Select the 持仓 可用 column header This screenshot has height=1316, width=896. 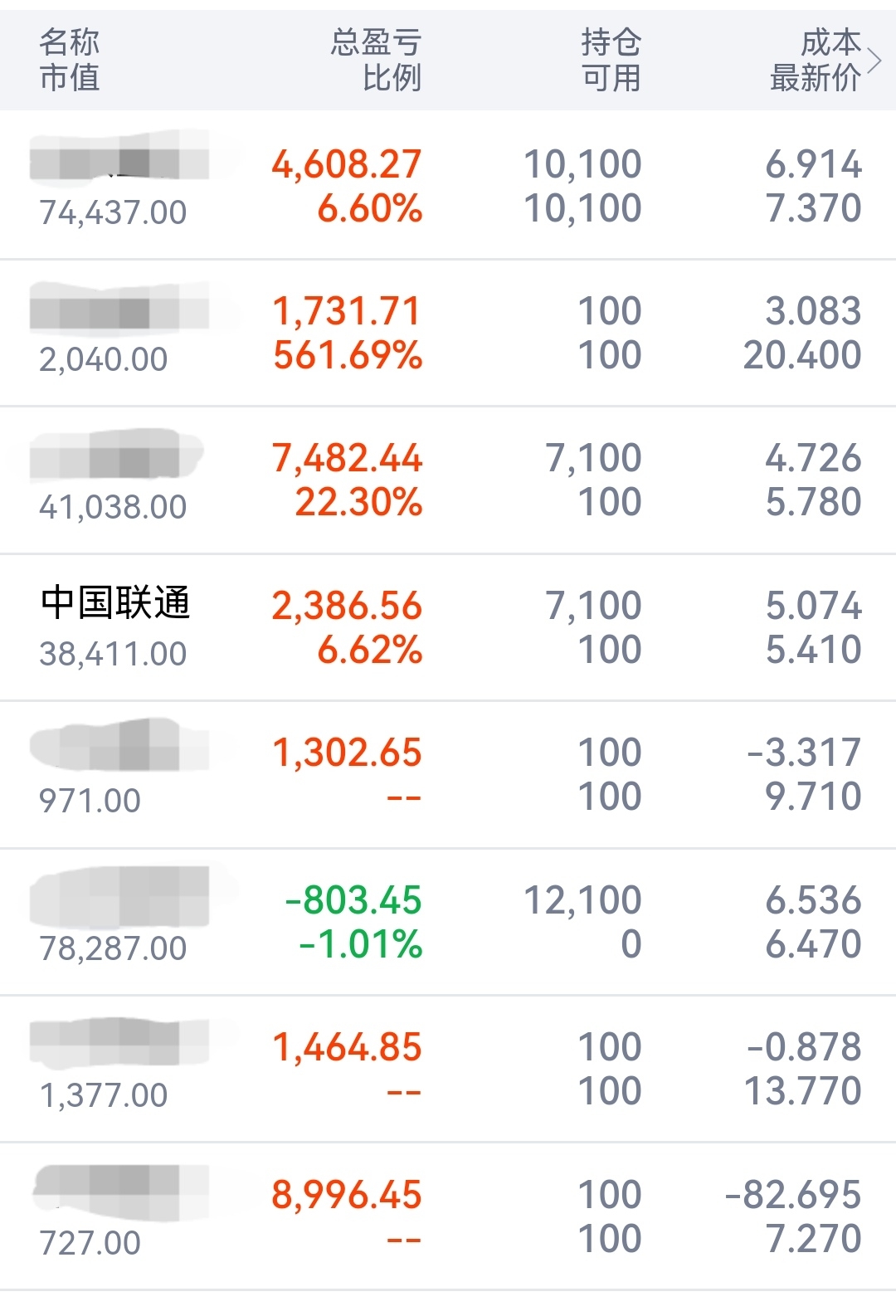pos(611,60)
